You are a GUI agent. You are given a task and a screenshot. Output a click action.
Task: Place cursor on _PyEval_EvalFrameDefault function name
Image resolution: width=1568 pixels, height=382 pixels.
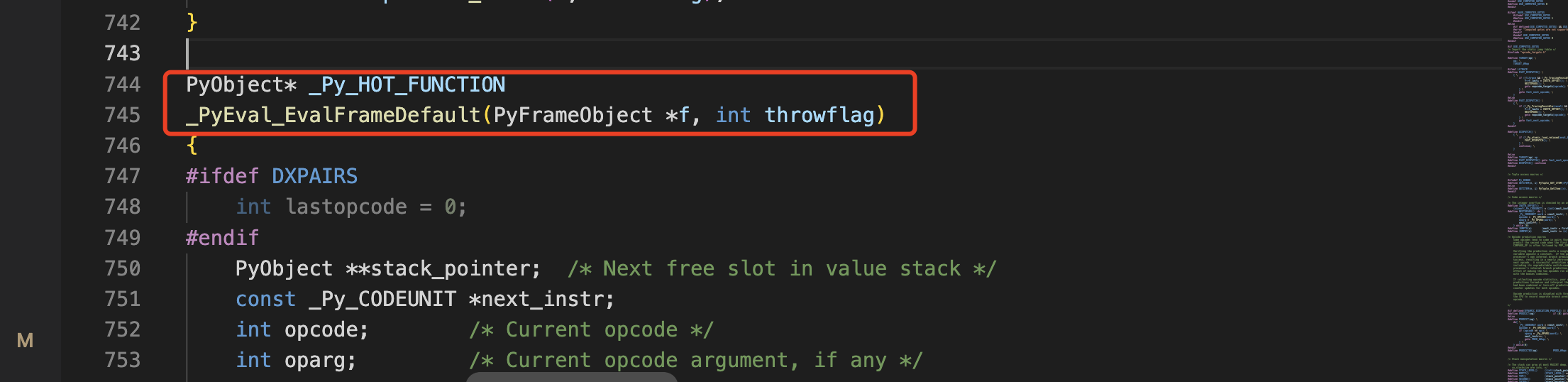coord(333,115)
